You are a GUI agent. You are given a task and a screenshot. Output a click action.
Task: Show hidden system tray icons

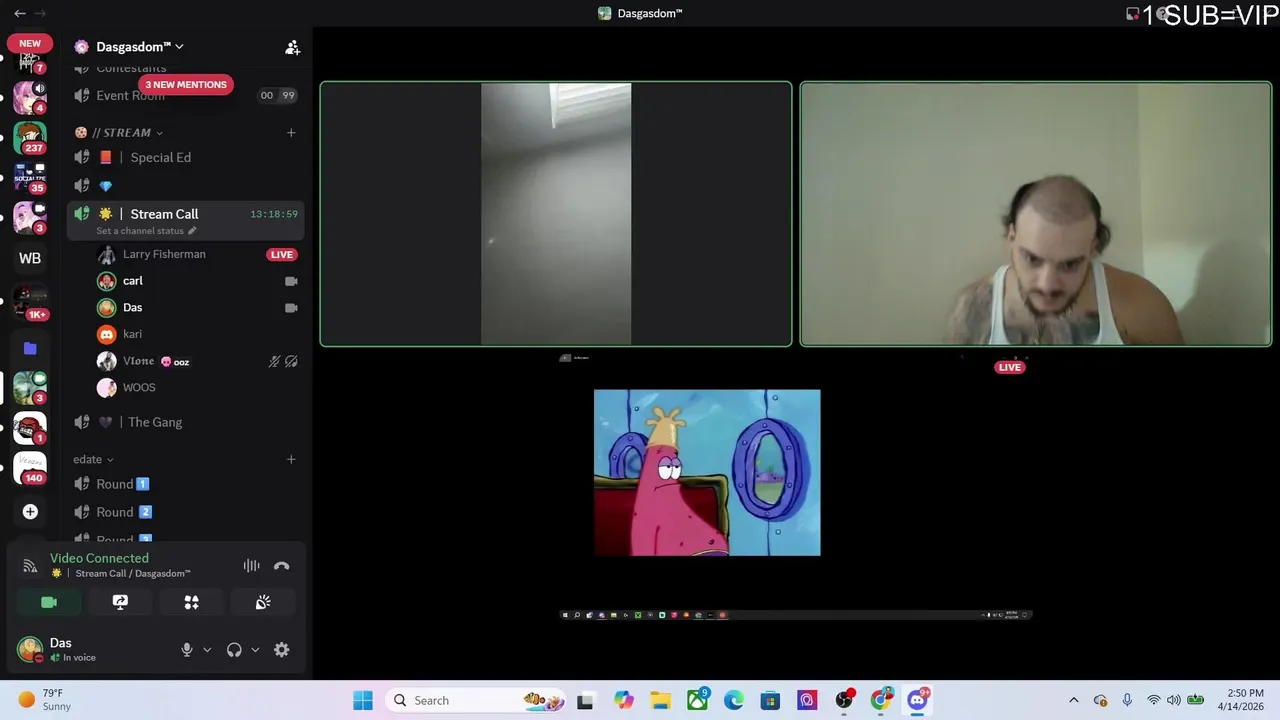pos(1074,700)
